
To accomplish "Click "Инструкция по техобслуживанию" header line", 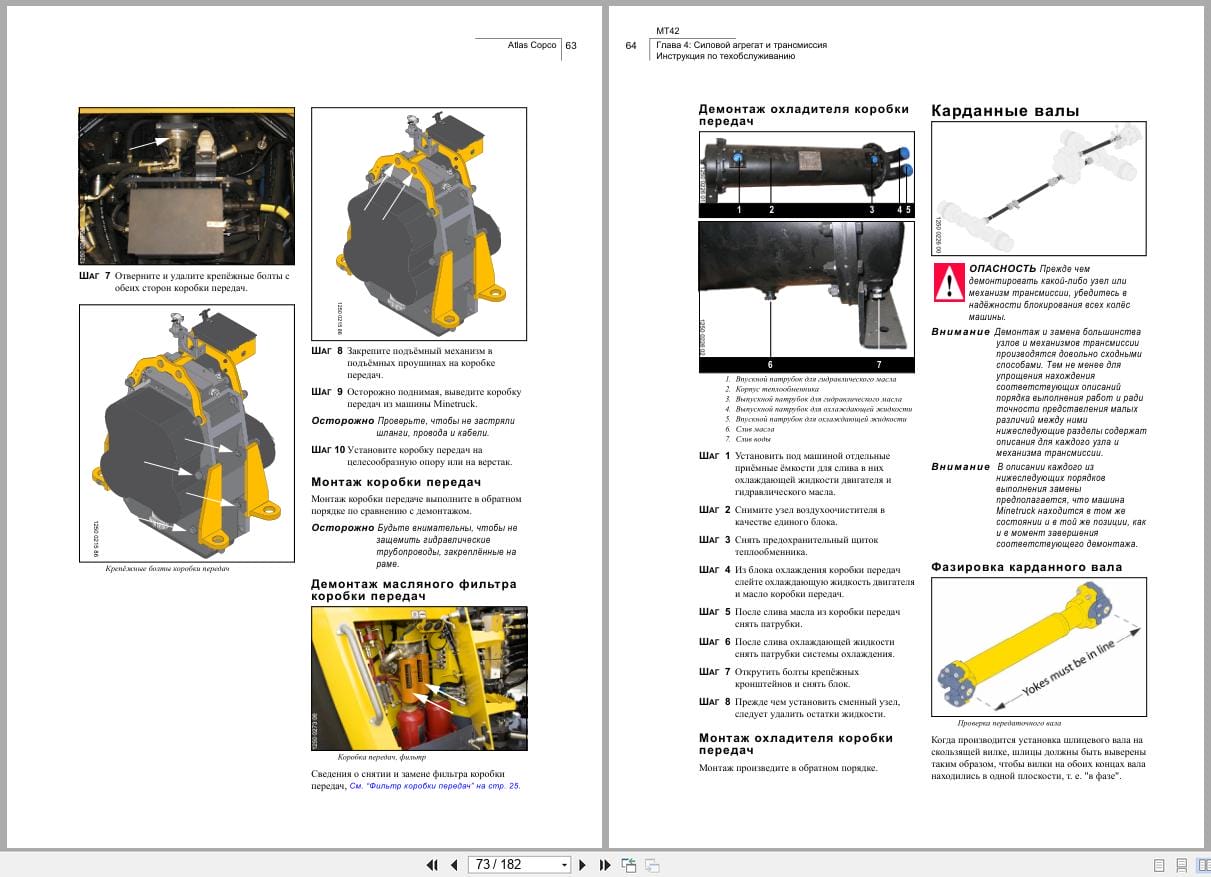I will click(x=726, y=57).
